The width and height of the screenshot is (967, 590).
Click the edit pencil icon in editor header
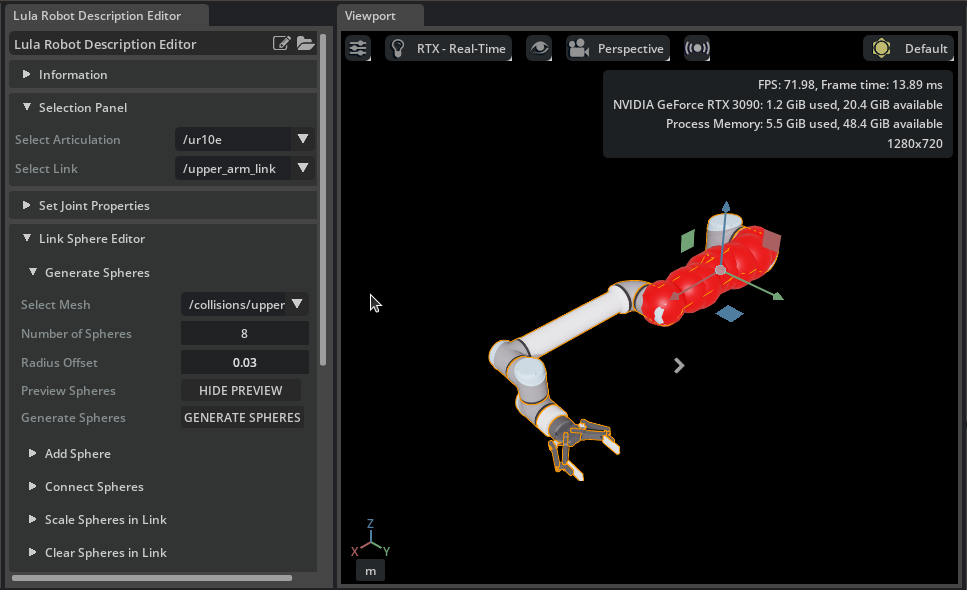(284, 44)
